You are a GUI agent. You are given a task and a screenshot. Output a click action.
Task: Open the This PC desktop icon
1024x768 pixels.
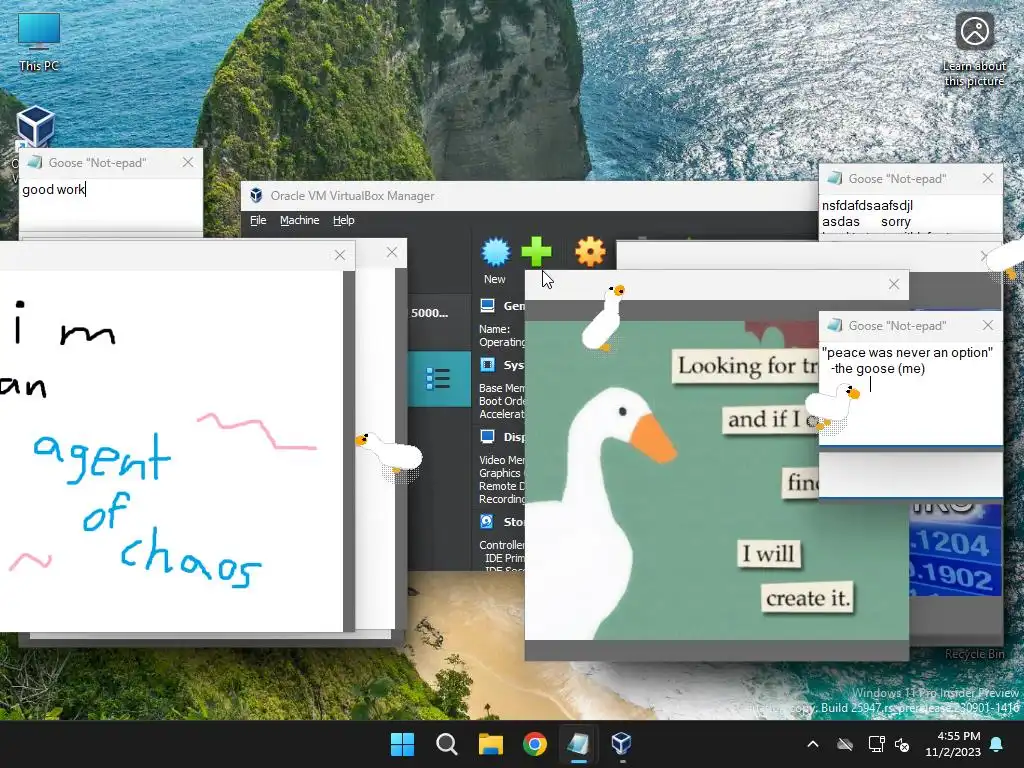39,42
